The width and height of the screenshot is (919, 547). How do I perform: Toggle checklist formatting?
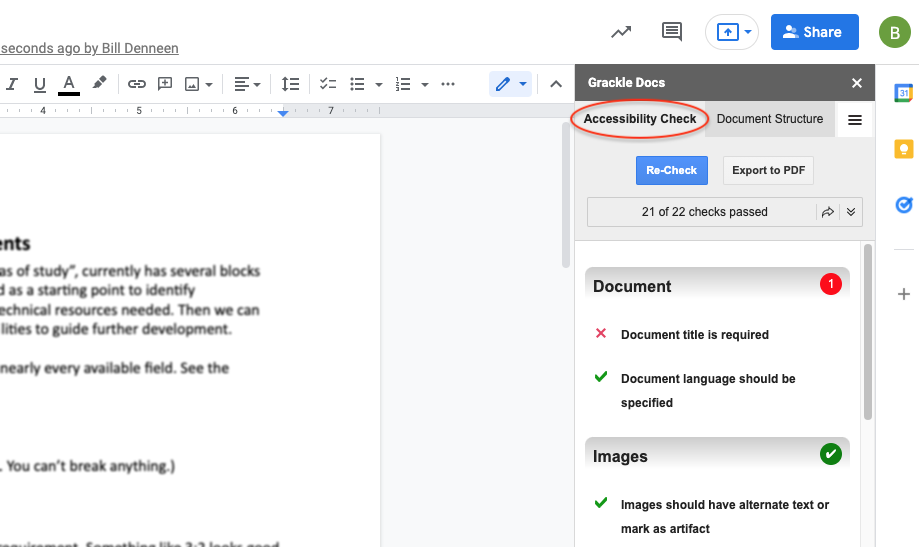point(327,84)
